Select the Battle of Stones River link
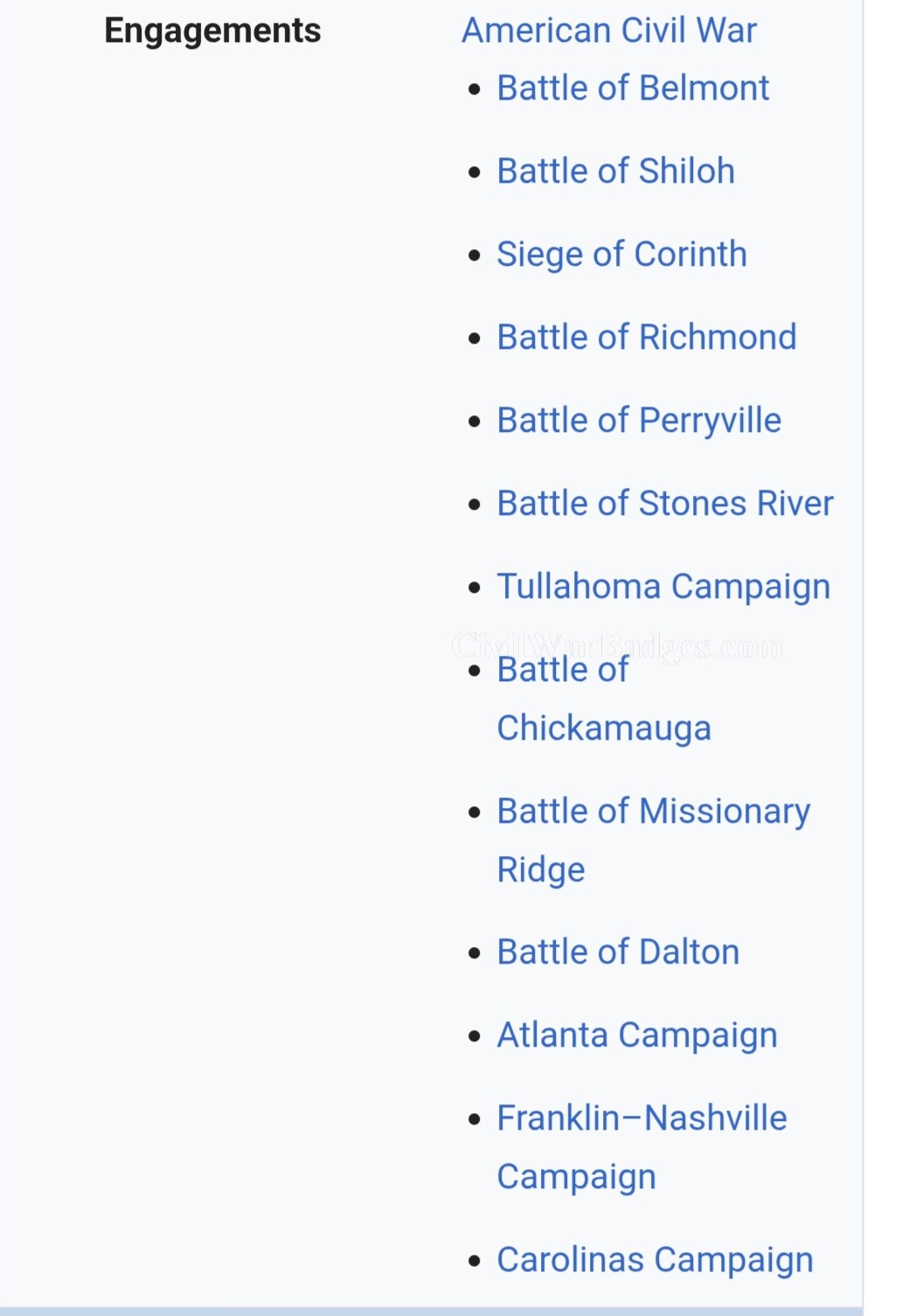The height and width of the screenshot is (1316, 902). click(664, 504)
